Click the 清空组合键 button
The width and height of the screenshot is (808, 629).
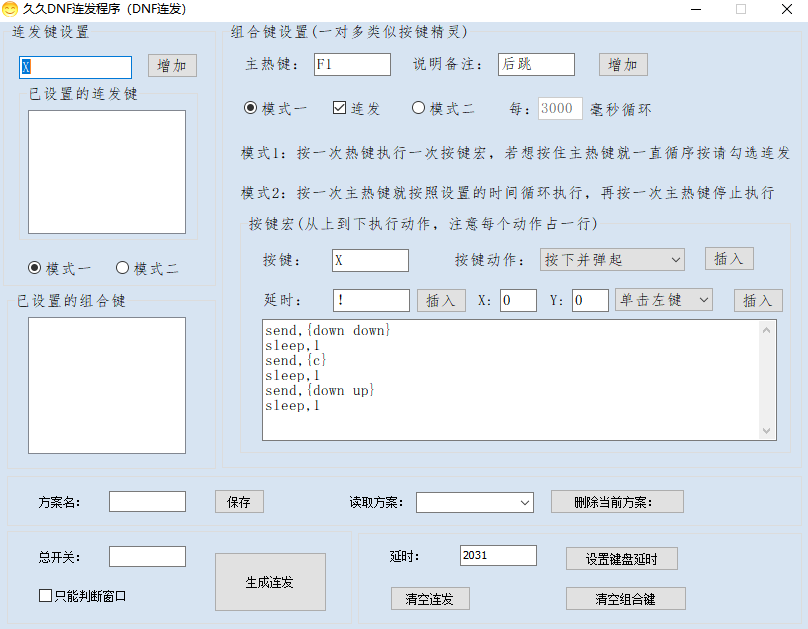point(626,599)
